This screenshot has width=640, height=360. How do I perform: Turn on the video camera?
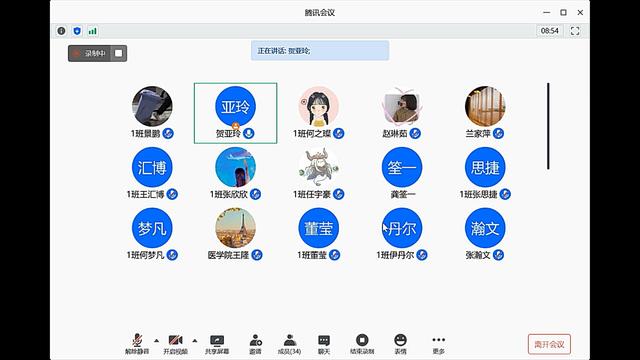click(176, 344)
